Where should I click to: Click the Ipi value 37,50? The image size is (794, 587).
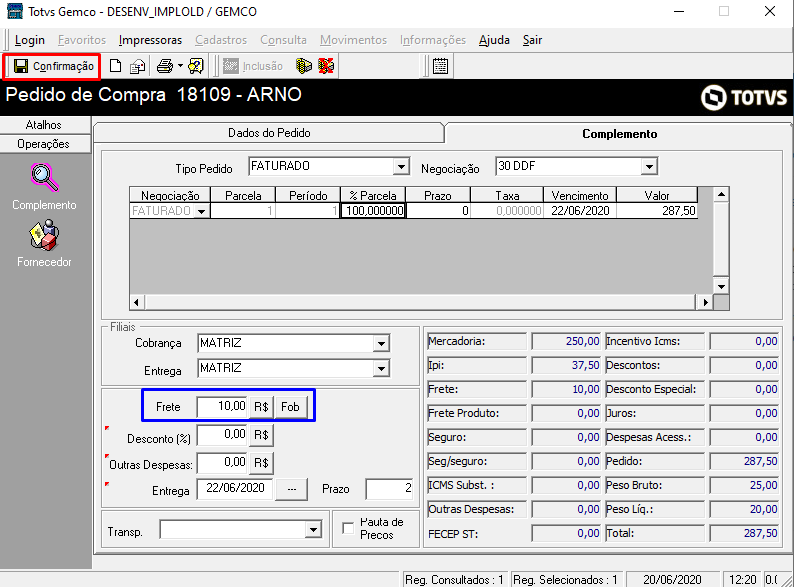[x=566, y=365]
